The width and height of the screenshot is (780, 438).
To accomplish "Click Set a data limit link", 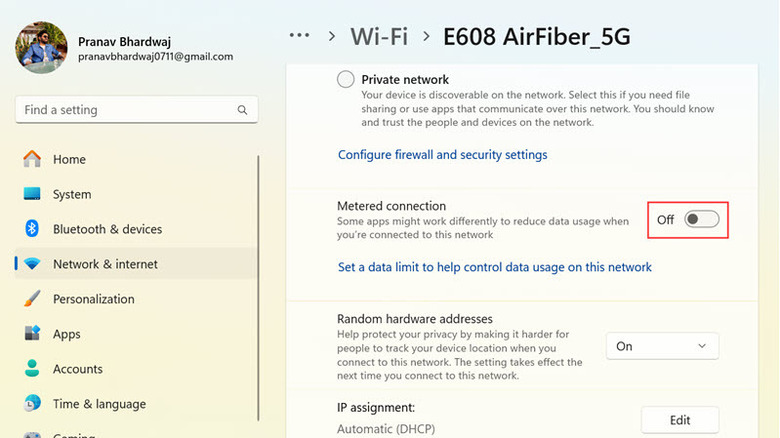I will click(494, 267).
